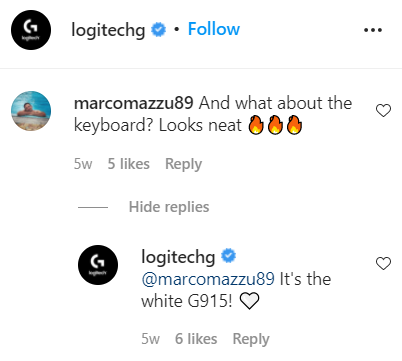View the 5 likes on the comment
402x361 pixels.
pos(129,164)
